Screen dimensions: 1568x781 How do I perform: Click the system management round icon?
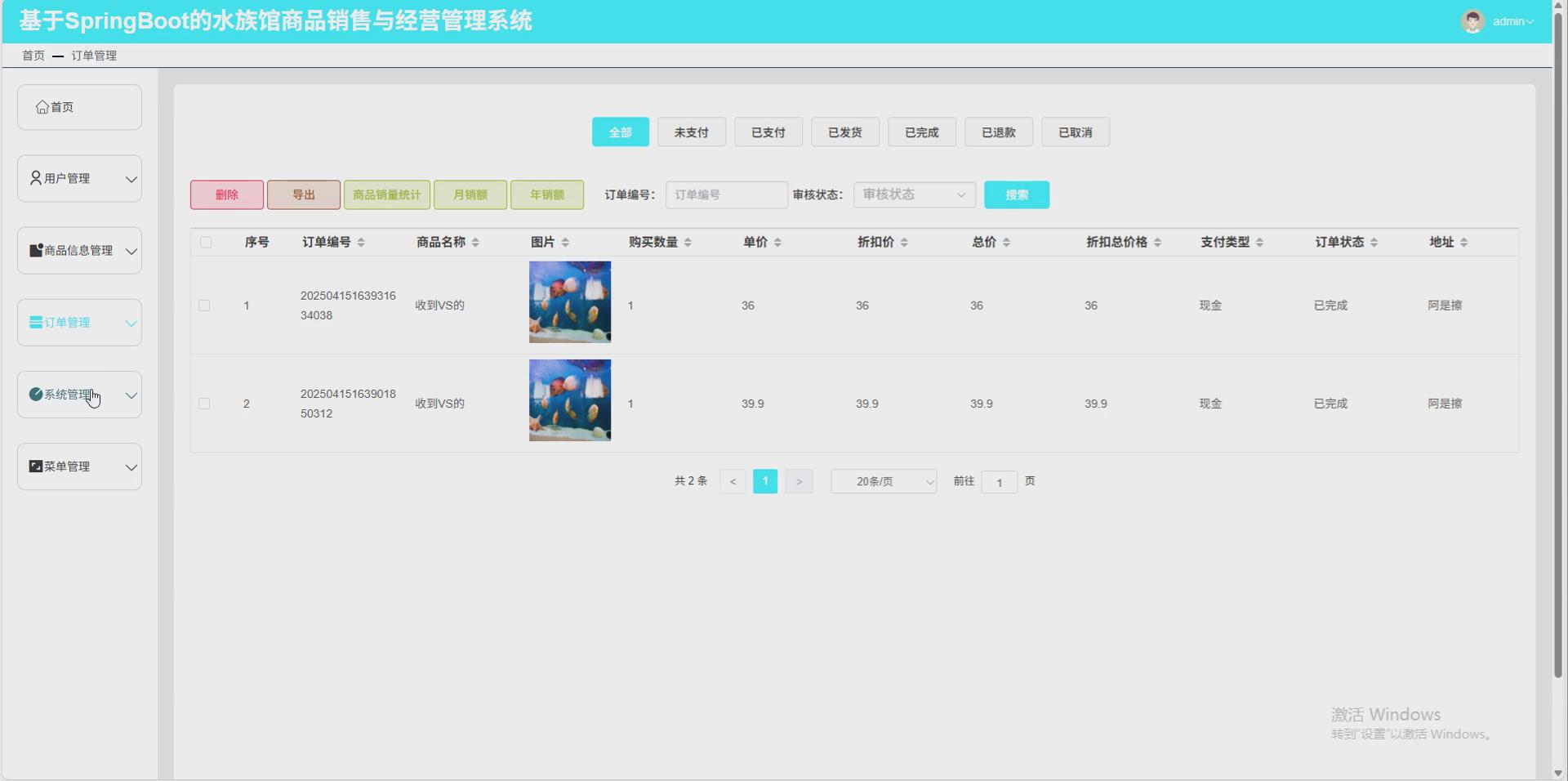coord(36,394)
